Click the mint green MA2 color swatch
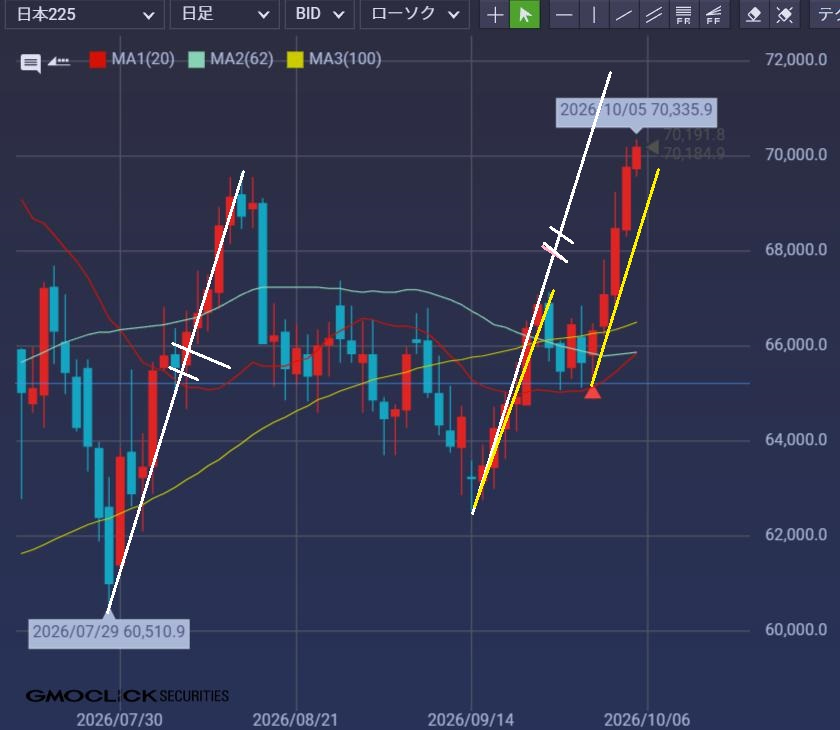Viewport: 840px width, 730px height. (196, 59)
